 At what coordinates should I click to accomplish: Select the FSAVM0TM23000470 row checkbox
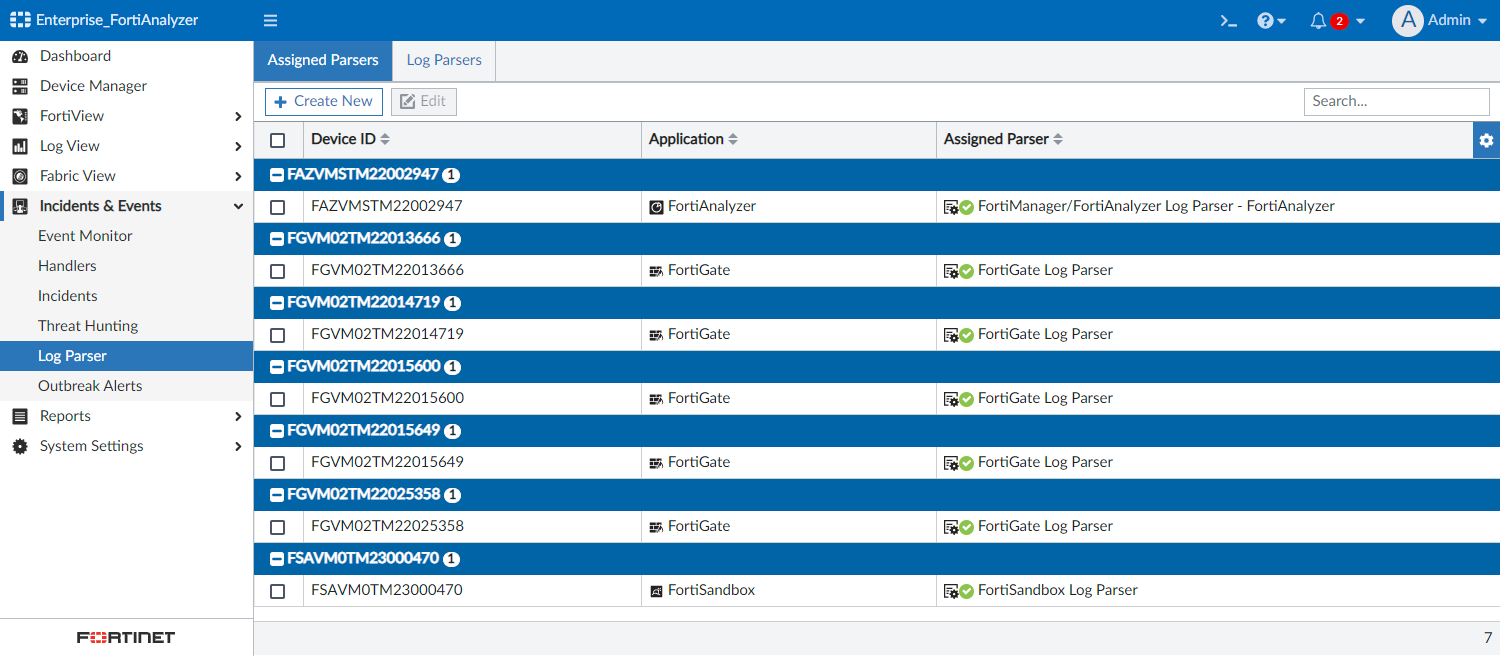pyautogui.click(x=278, y=591)
